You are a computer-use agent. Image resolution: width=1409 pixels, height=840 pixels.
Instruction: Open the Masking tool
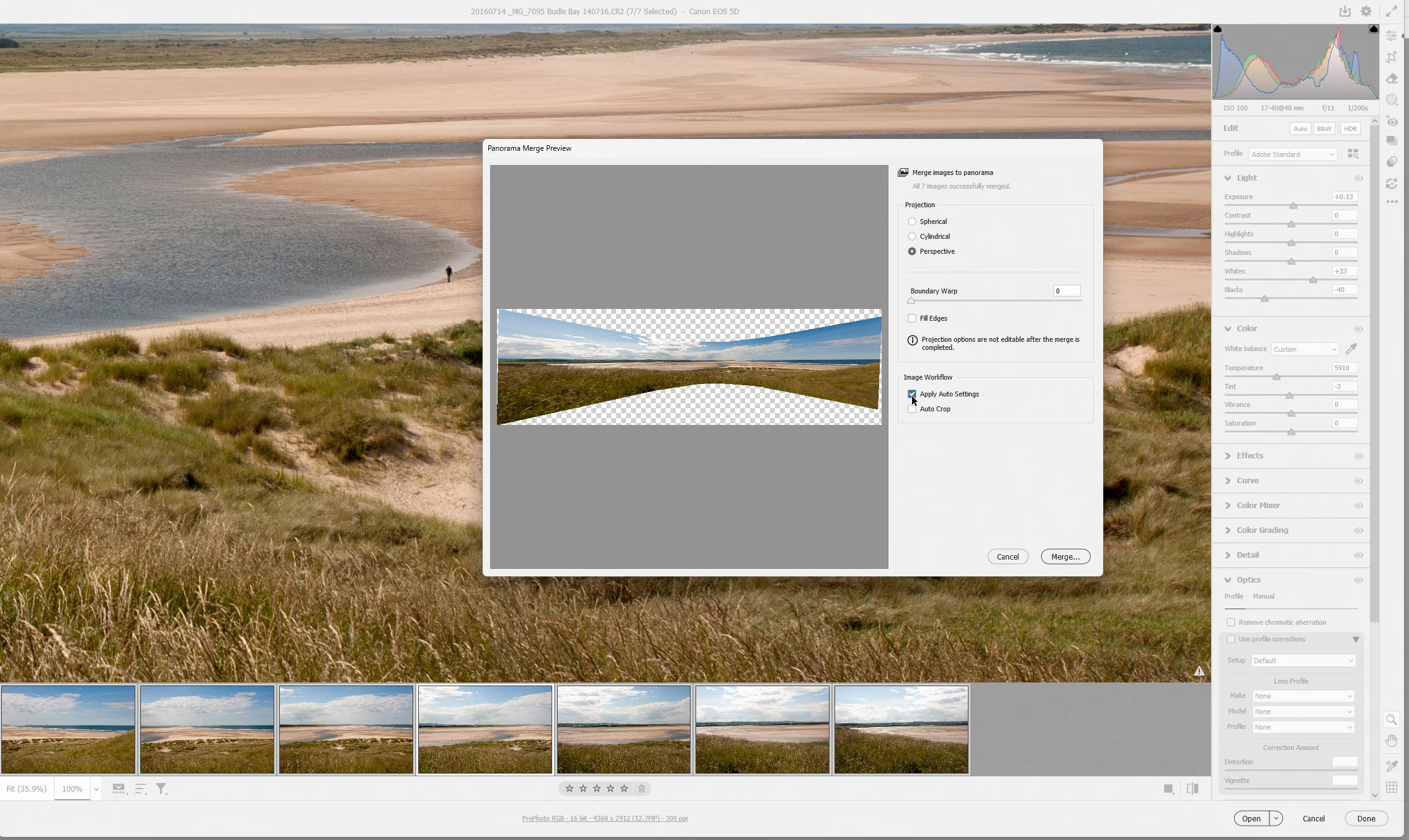(1392, 100)
